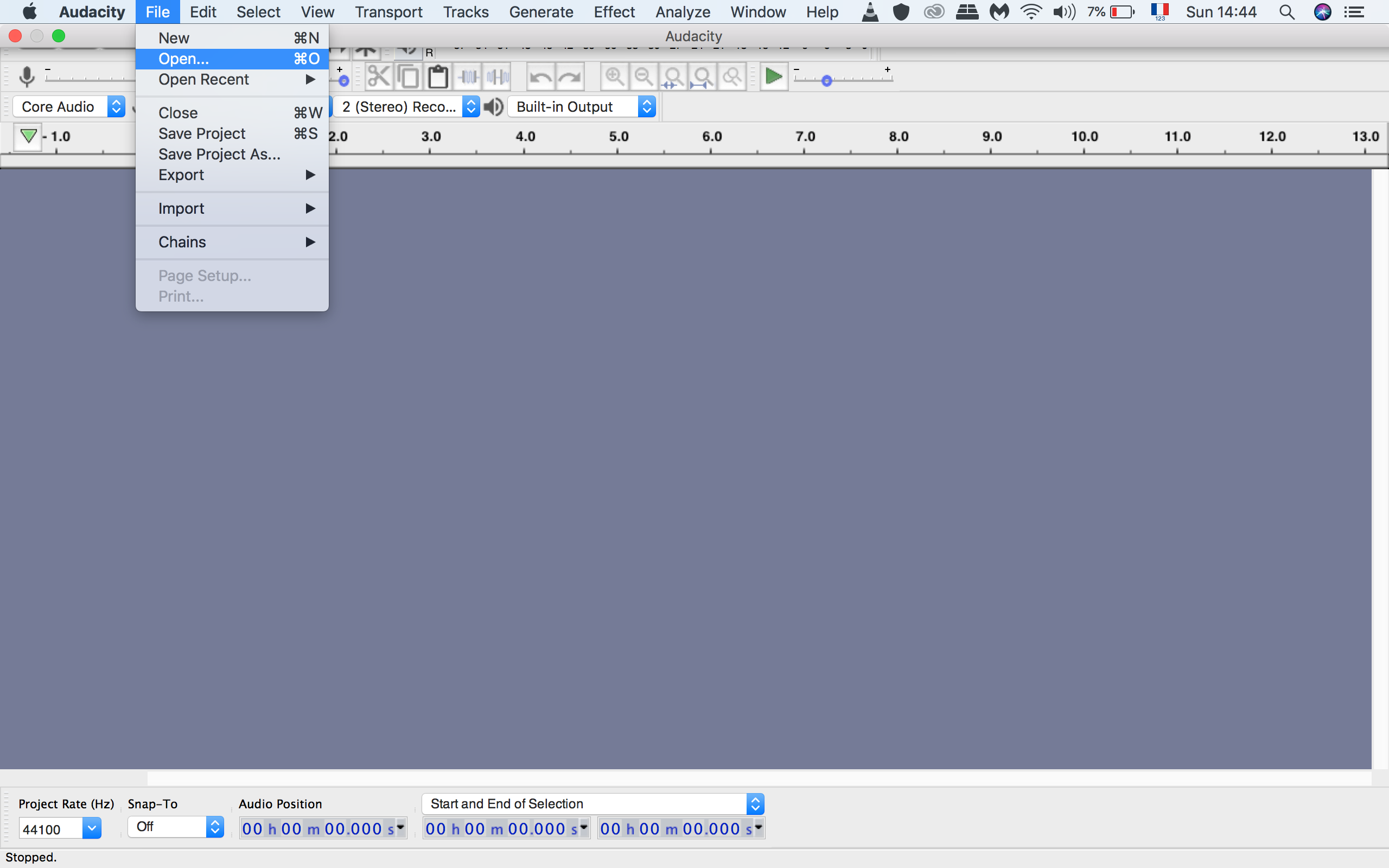Screen dimensions: 1389x868
Task: Click Fit Selection zoom icon
Action: pos(673,76)
